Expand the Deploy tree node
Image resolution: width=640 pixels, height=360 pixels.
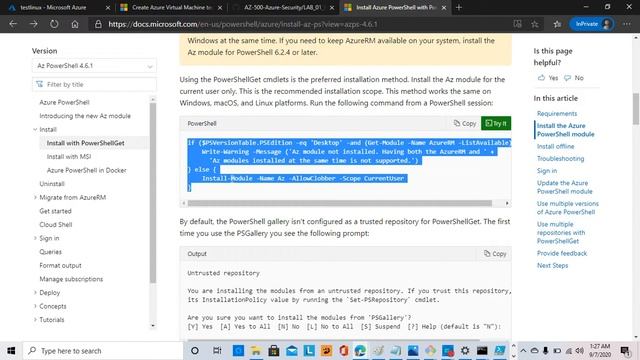pyautogui.click(x=35, y=293)
